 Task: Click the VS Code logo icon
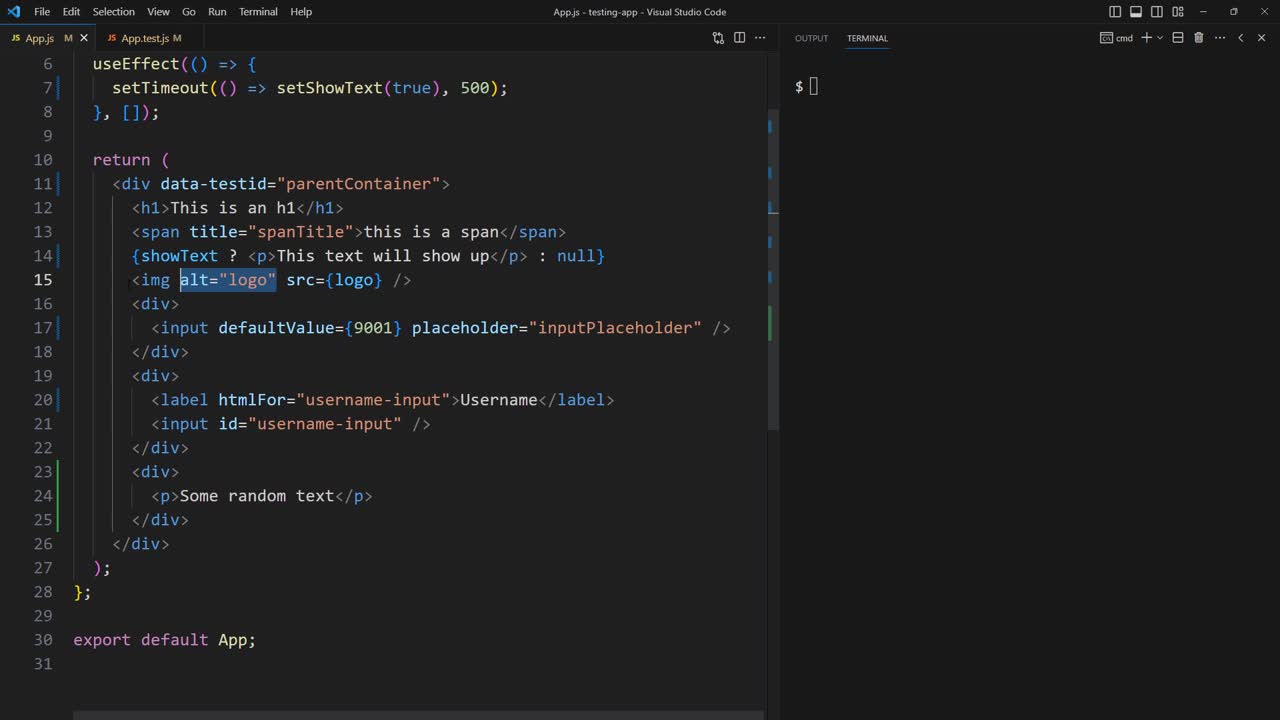tap(13, 12)
